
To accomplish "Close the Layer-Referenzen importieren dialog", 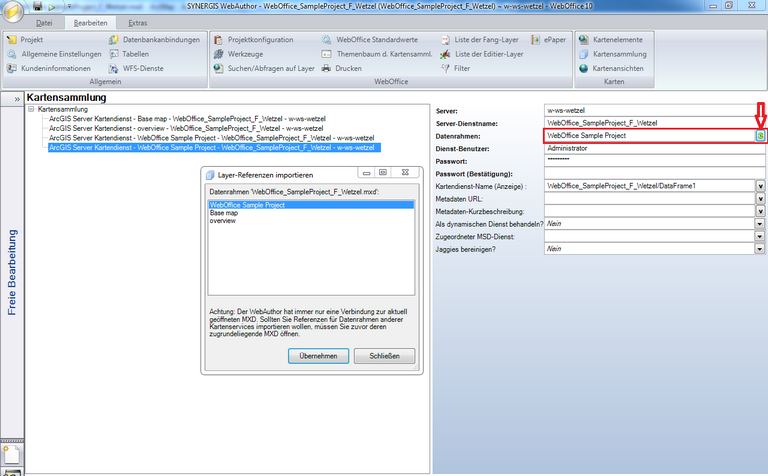I will coord(405,172).
